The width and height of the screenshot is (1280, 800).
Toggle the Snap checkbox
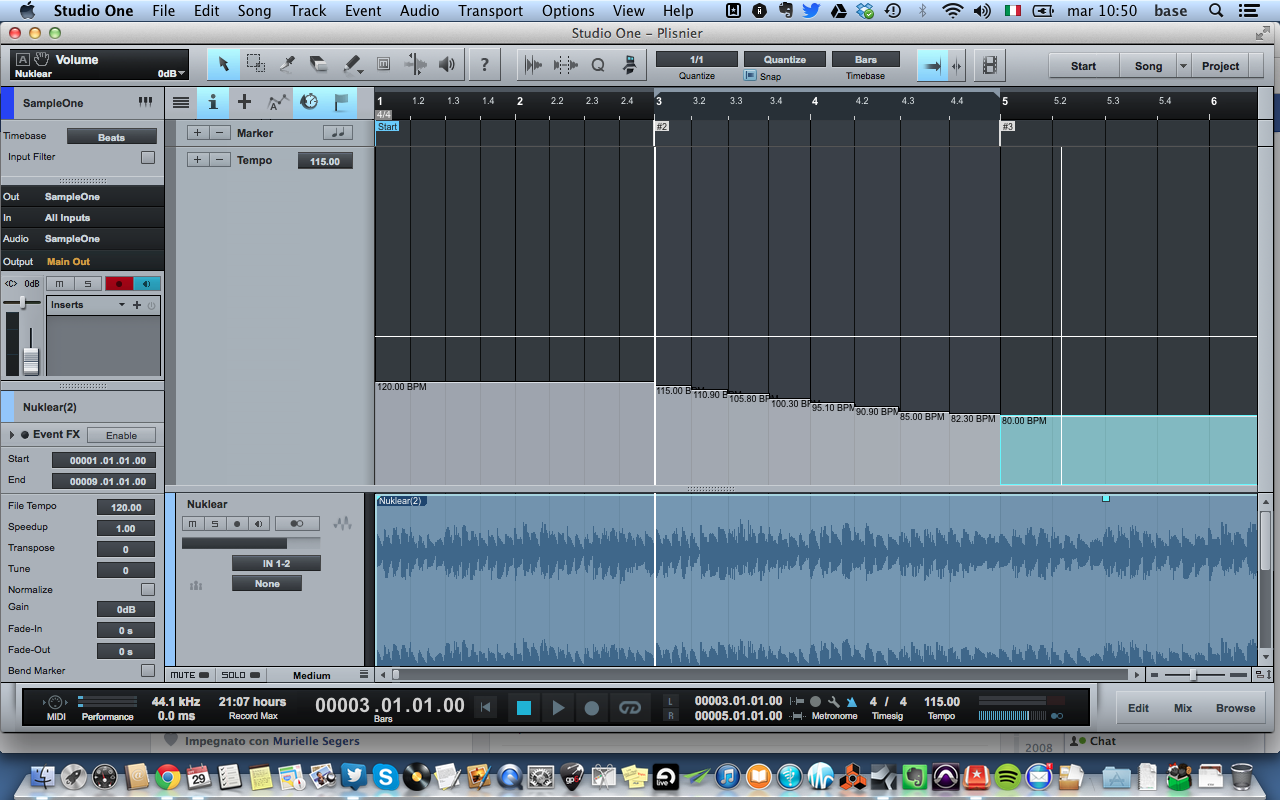coord(750,76)
